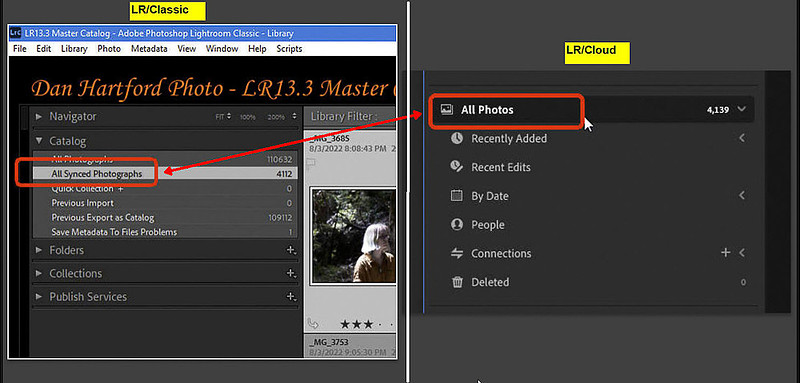Select All Photographs in Catalog
The height and width of the screenshot is (383, 800).
[165, 159]
